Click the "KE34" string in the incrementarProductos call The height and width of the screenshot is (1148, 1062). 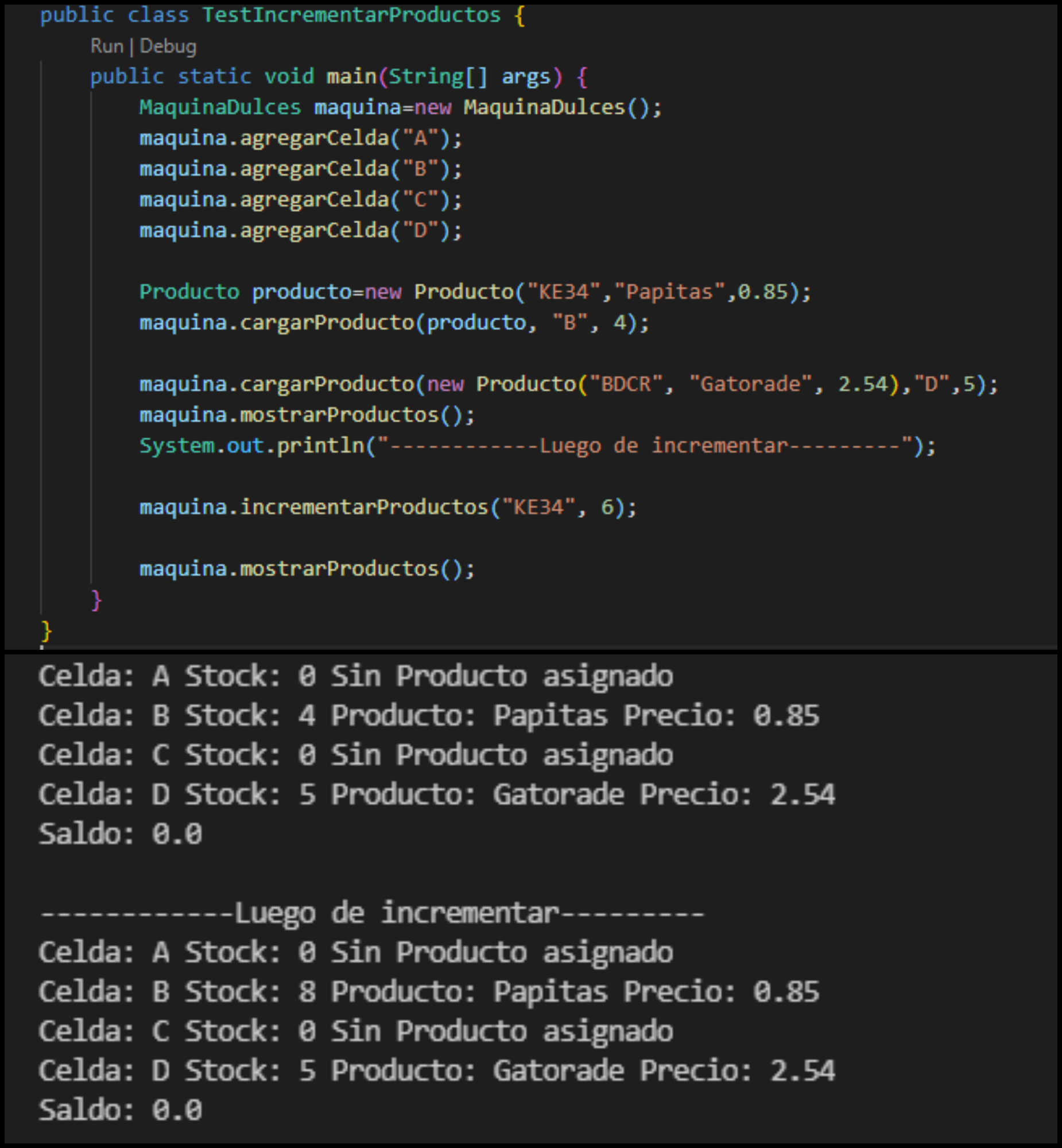click(x=538, y=507)
